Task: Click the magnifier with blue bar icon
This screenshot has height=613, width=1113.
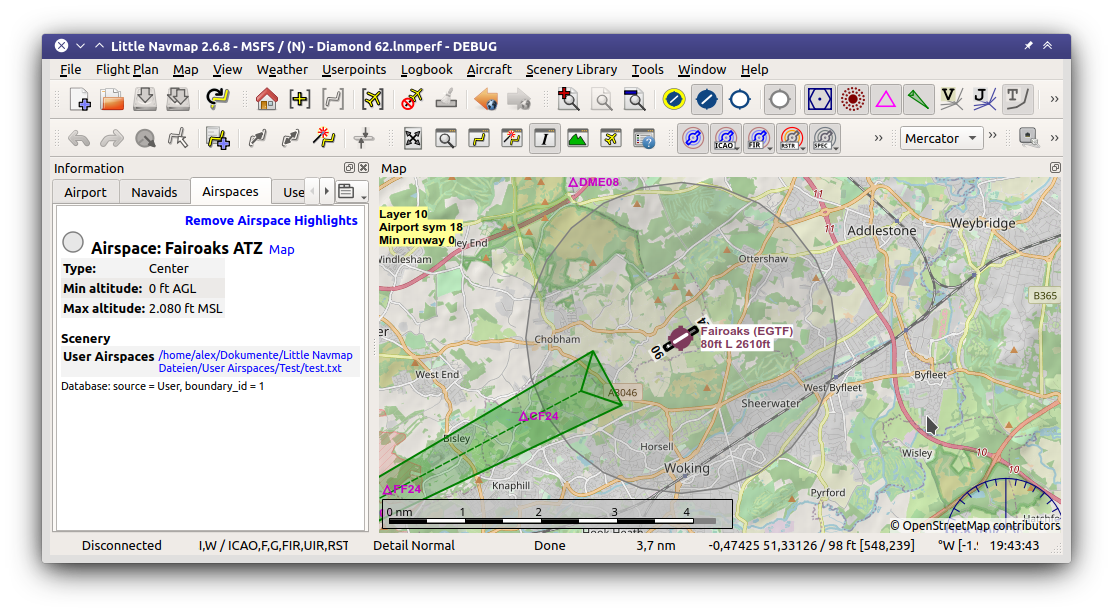Action: click(x=634, y=99)
